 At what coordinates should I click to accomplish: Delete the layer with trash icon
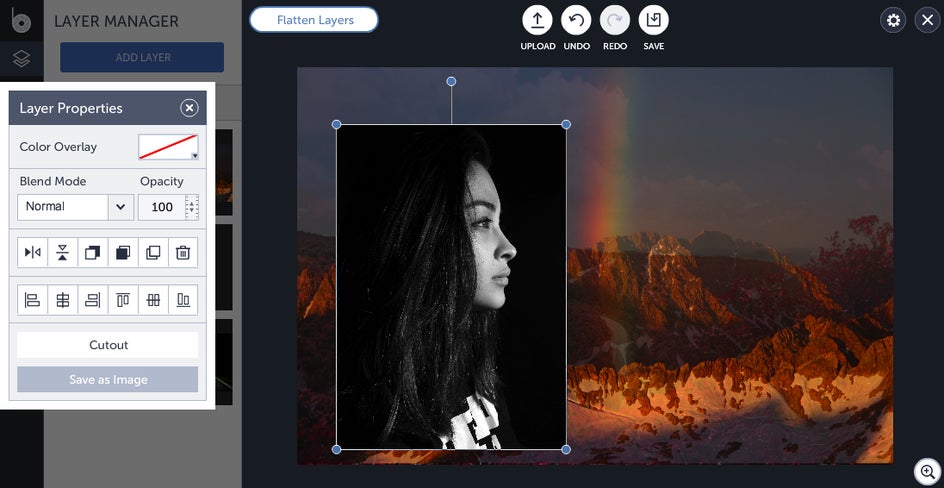click(x=183, y=252)
